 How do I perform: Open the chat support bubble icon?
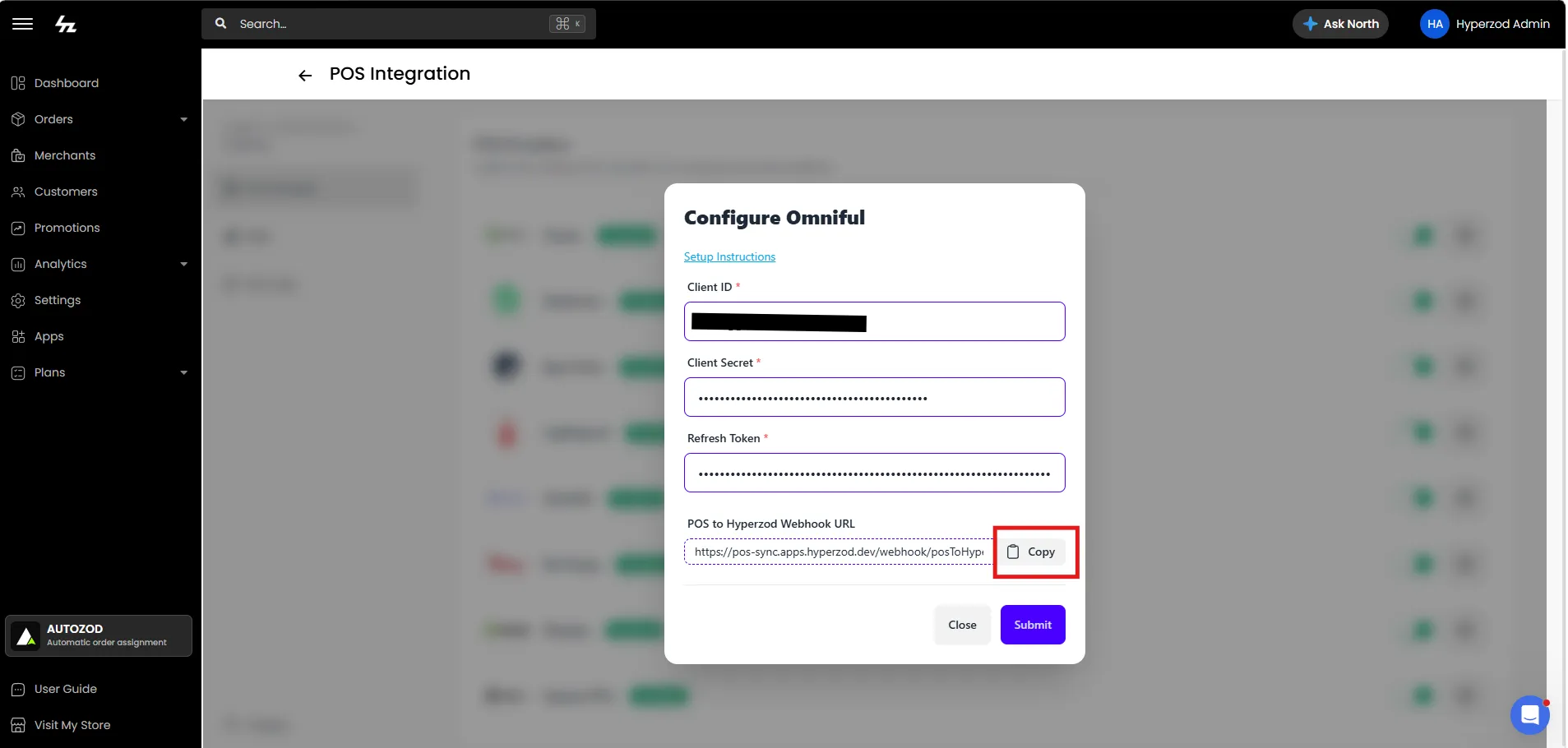point(1529,715)
